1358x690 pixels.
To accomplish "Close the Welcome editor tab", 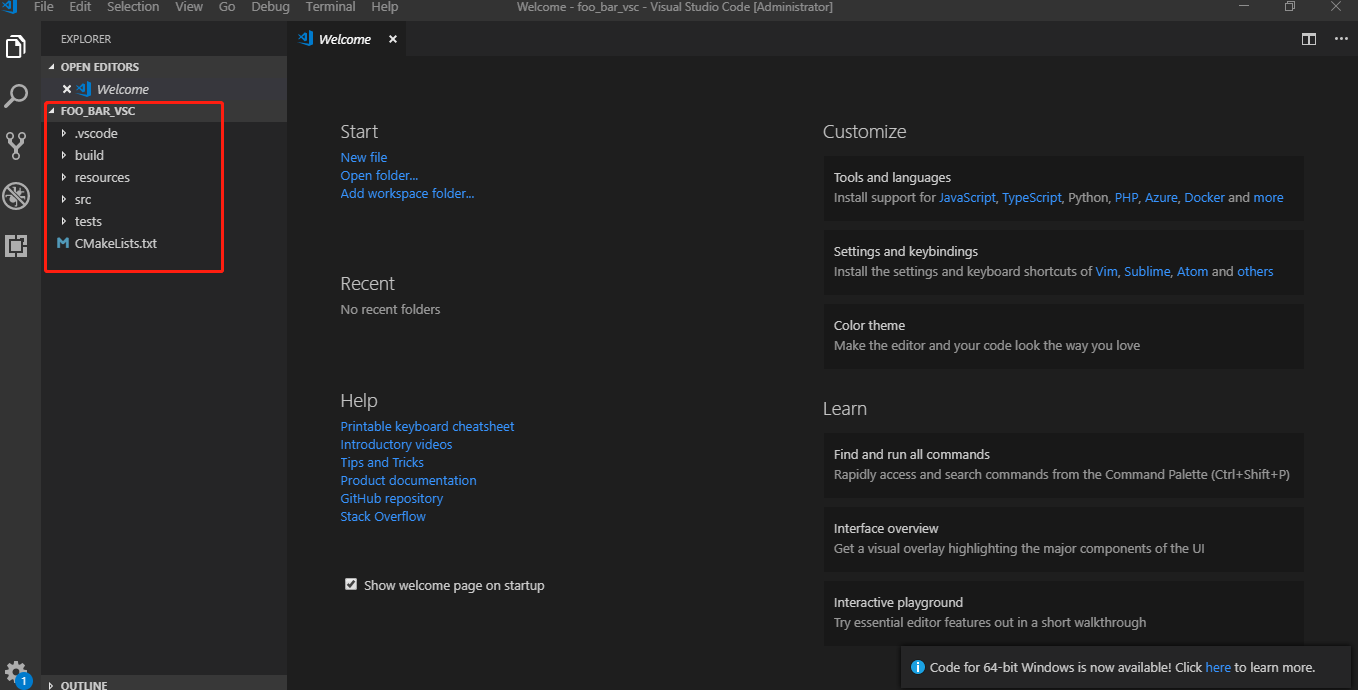I will 393,39.
